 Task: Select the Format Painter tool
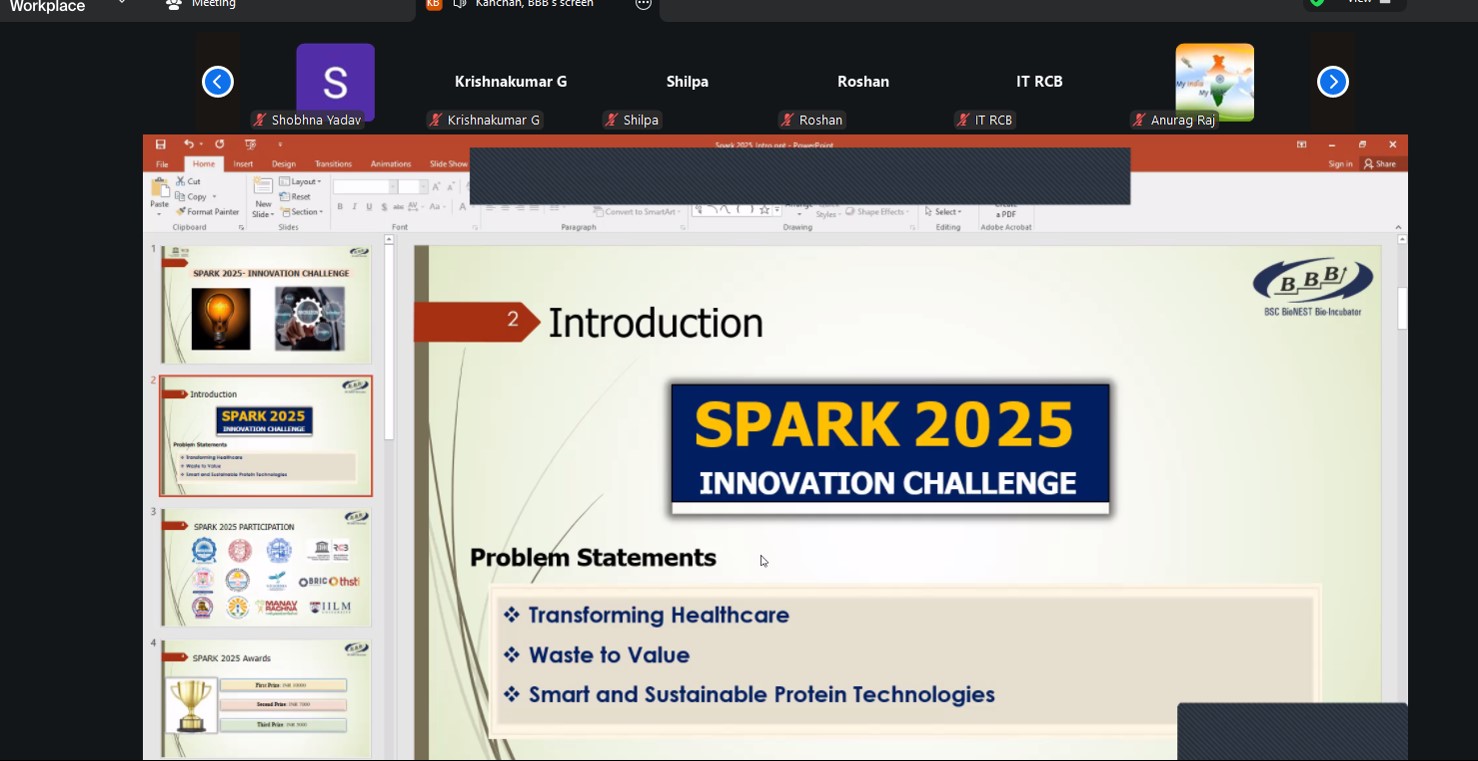208,212
